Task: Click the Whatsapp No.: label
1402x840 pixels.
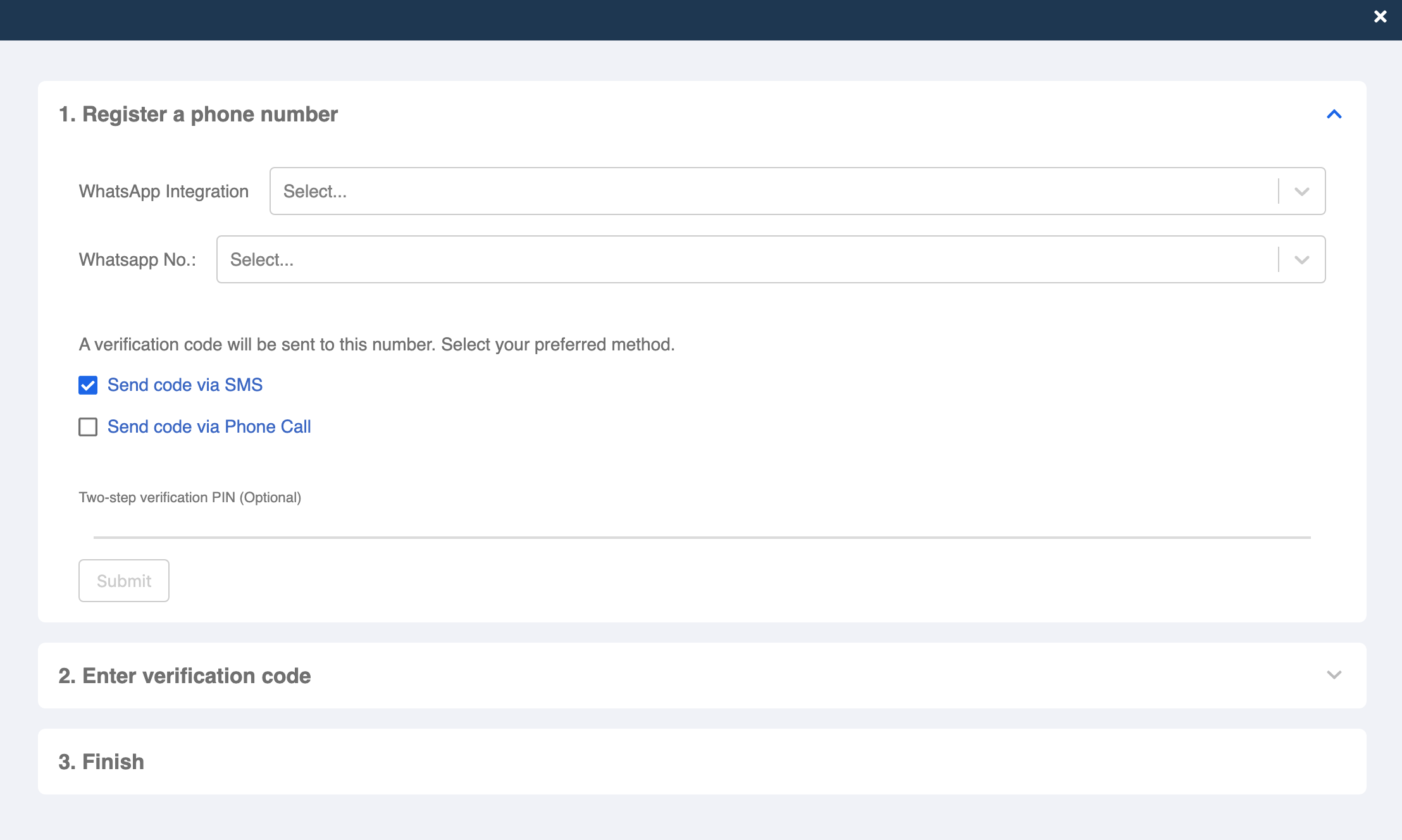Action: [137, 259]
